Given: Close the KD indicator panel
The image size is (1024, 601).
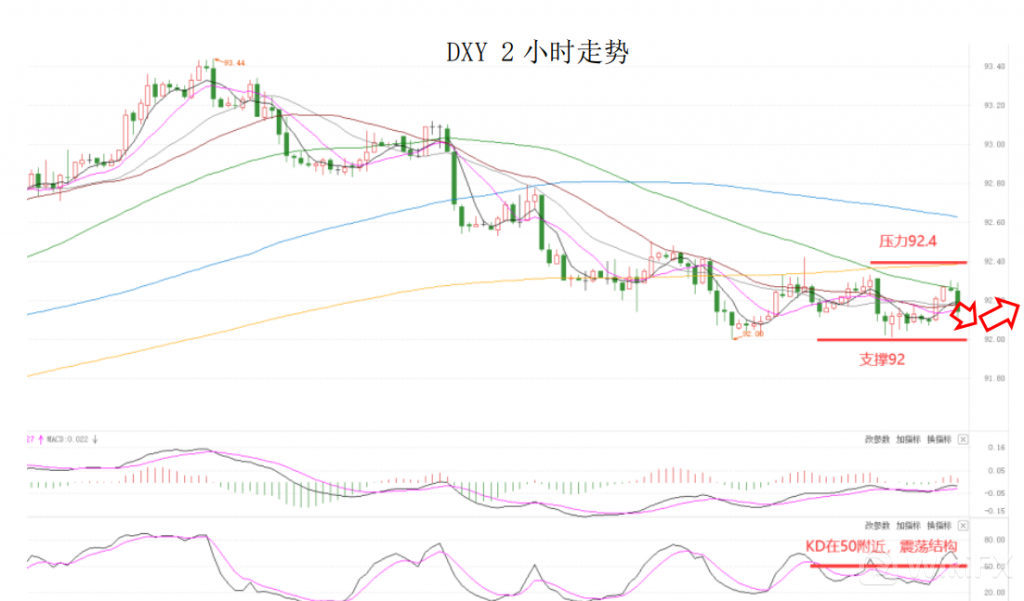Looking at the screenshot, I should (963, 525).
